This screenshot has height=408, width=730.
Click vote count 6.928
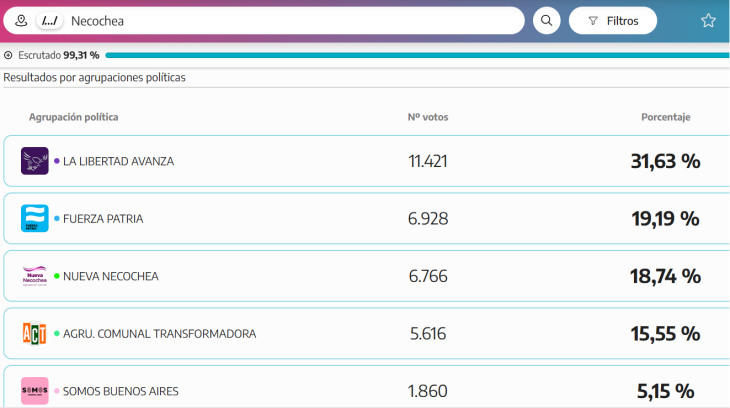pos(428,218)
